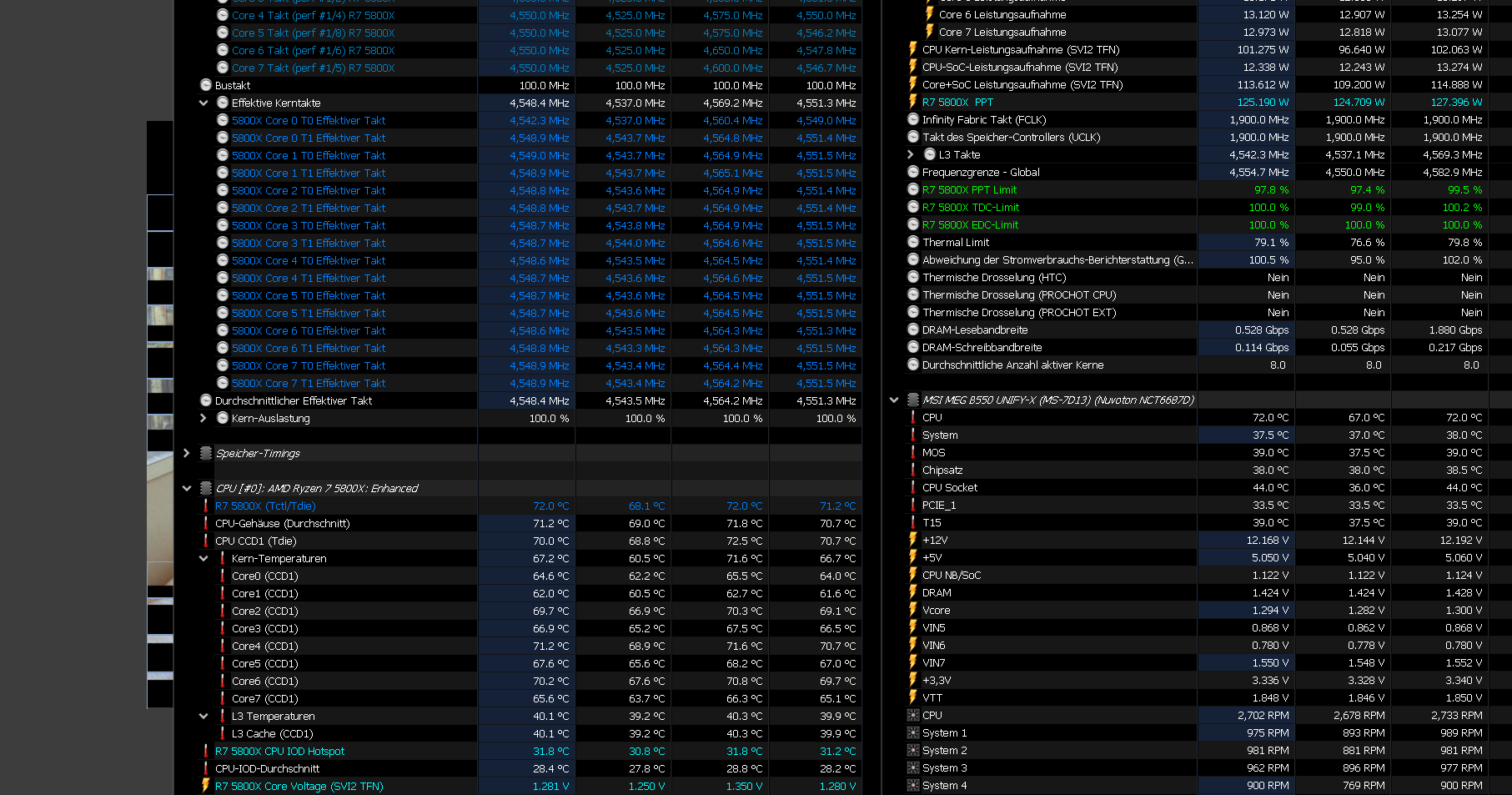Screen dimensions: 1512x795
Task: Click the lightning icon of +12V
Action: click(913, 540)
